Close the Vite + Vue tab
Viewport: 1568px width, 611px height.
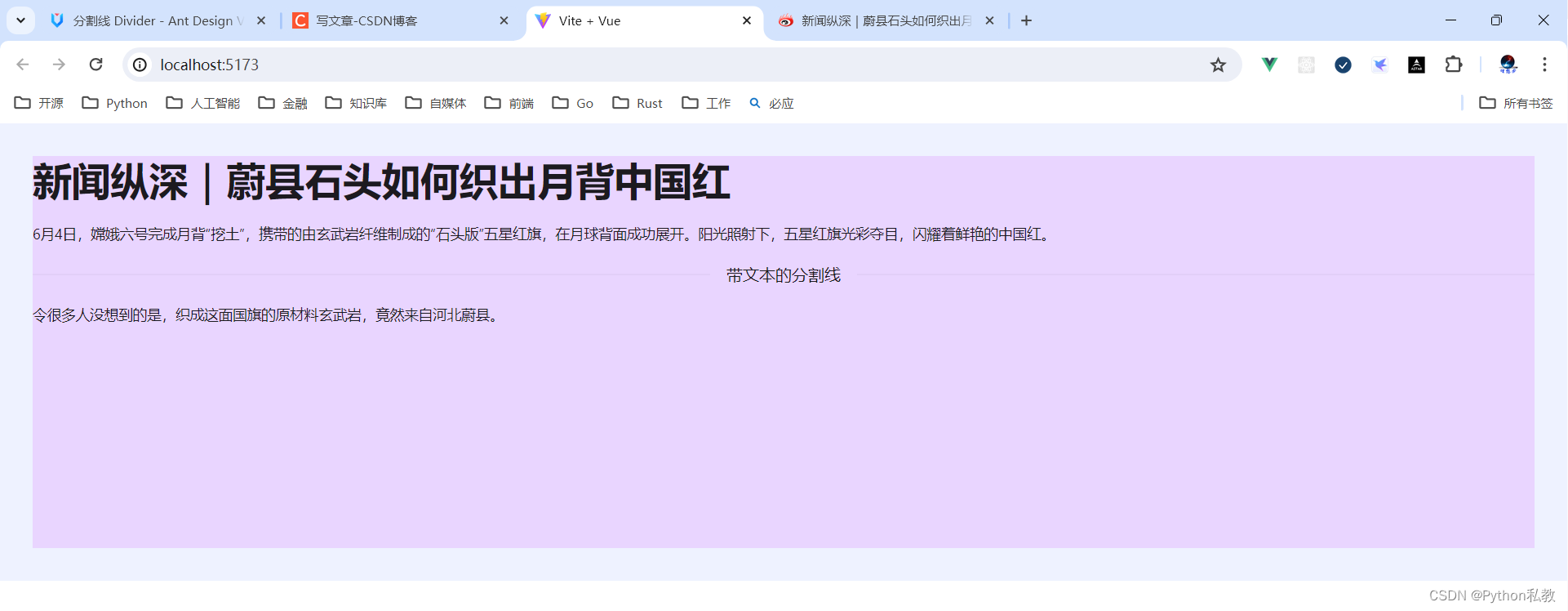click(x=746, y=20)
